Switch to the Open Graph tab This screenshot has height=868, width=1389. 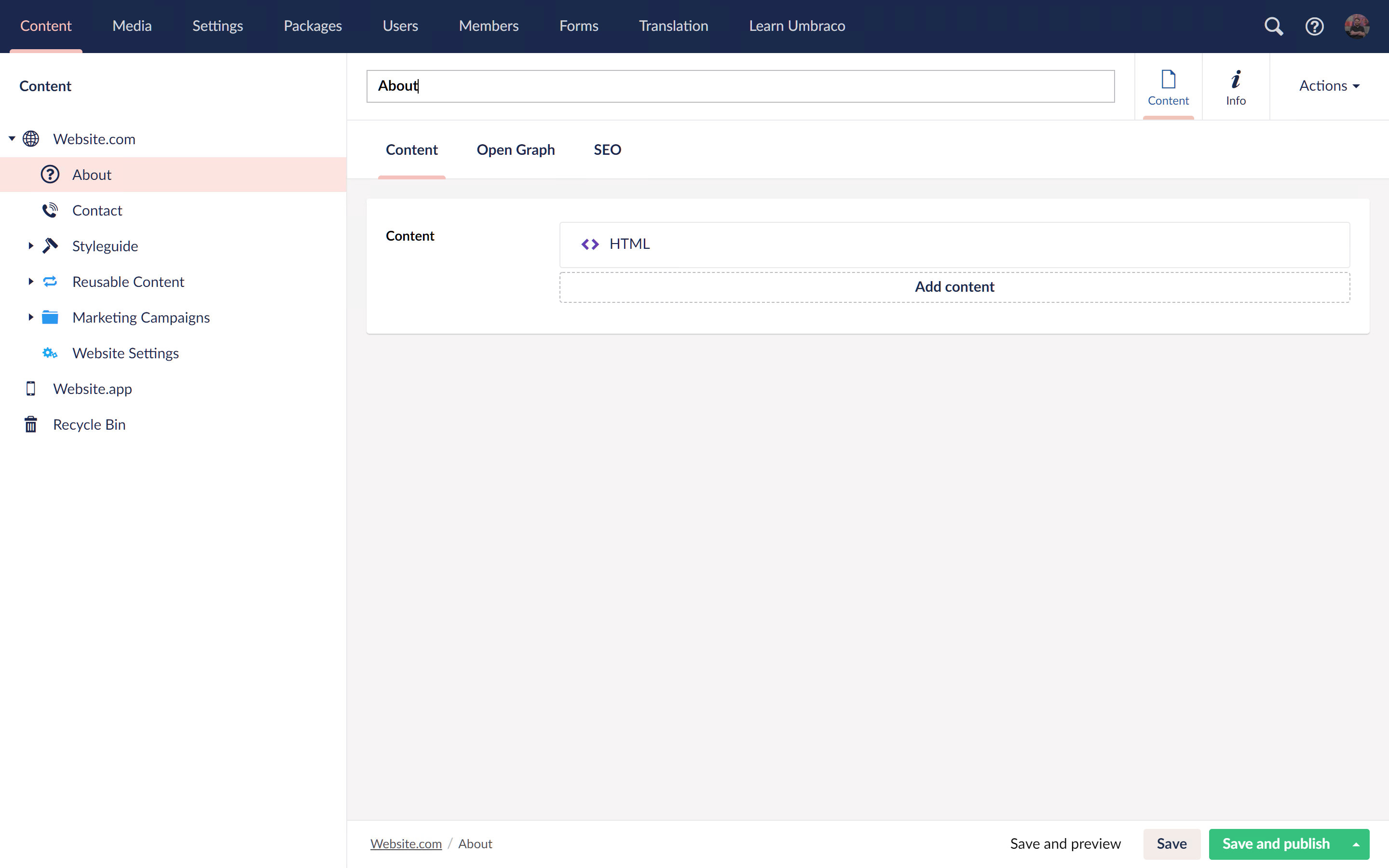tap(516, 150)
